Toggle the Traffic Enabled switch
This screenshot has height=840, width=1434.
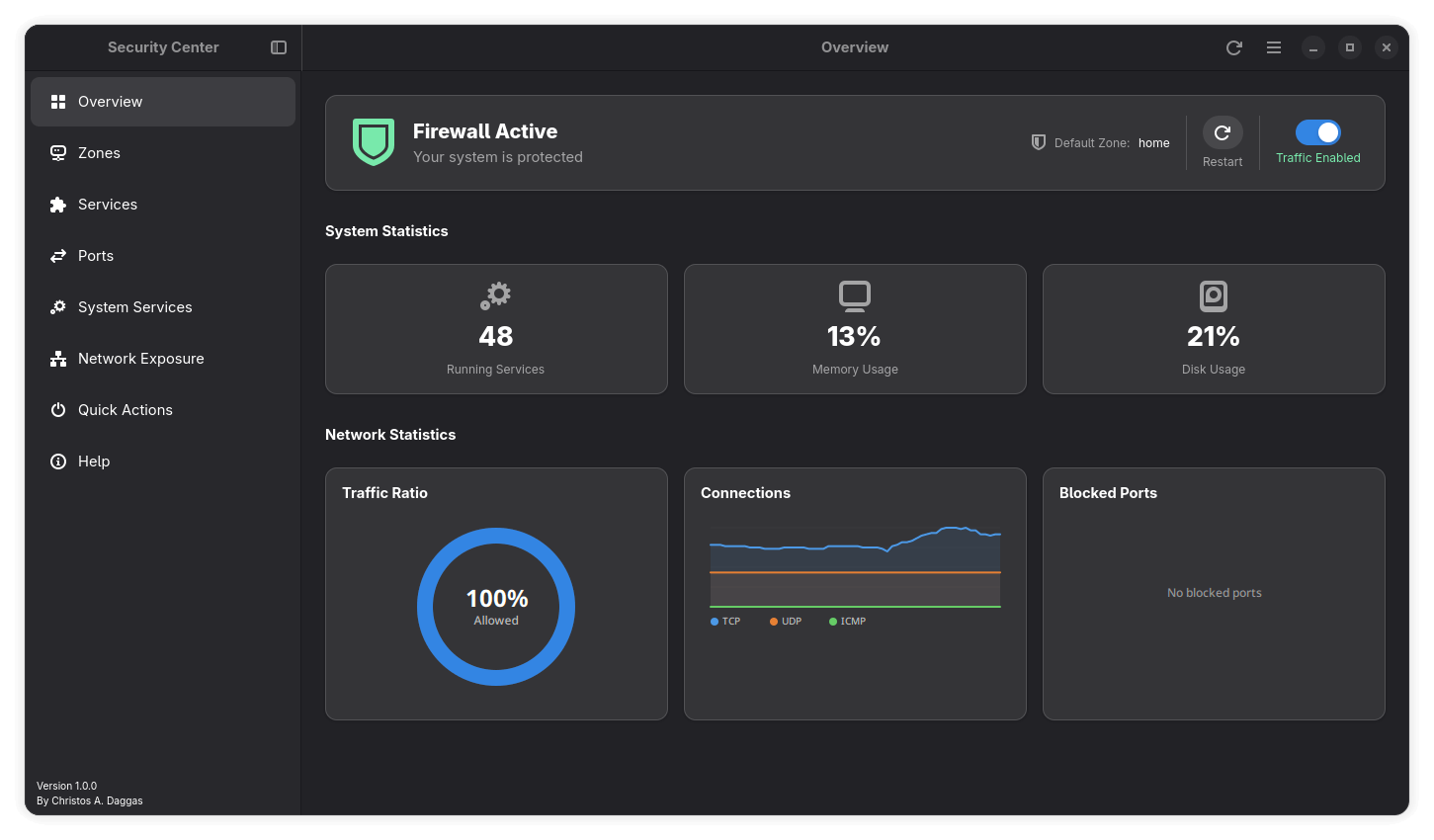(1317, 132)
